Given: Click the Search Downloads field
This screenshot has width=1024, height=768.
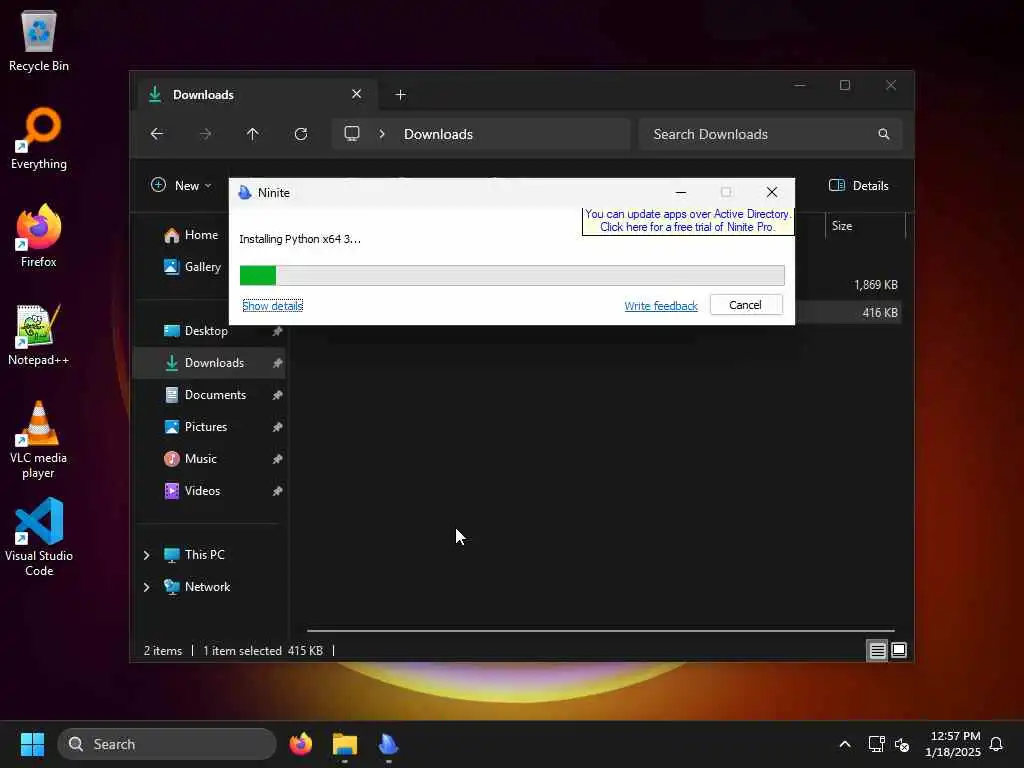Looking at the screenshot, I should [x=771, y=134].
